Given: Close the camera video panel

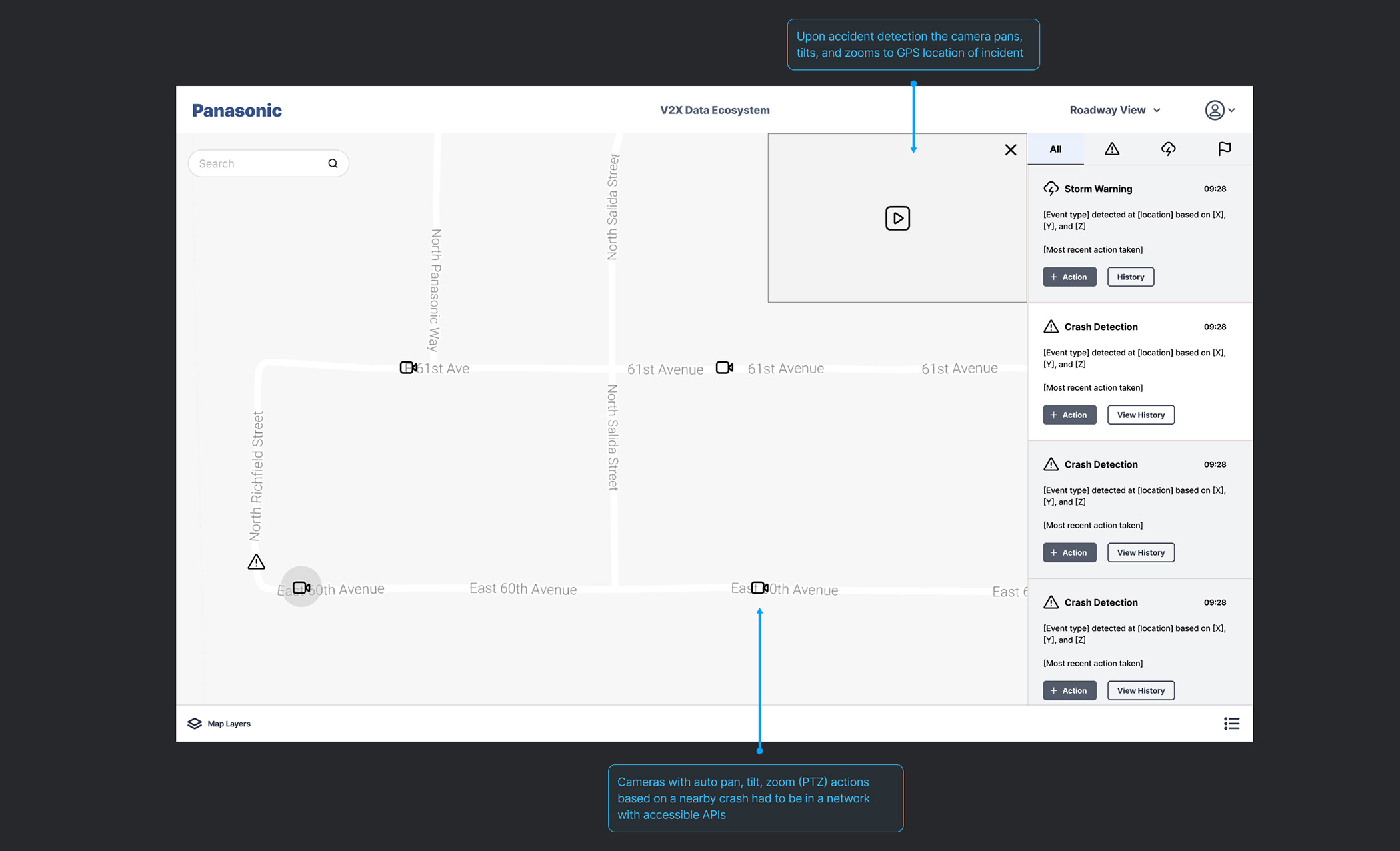Looking at the screenshot, I should (1010, 150).
